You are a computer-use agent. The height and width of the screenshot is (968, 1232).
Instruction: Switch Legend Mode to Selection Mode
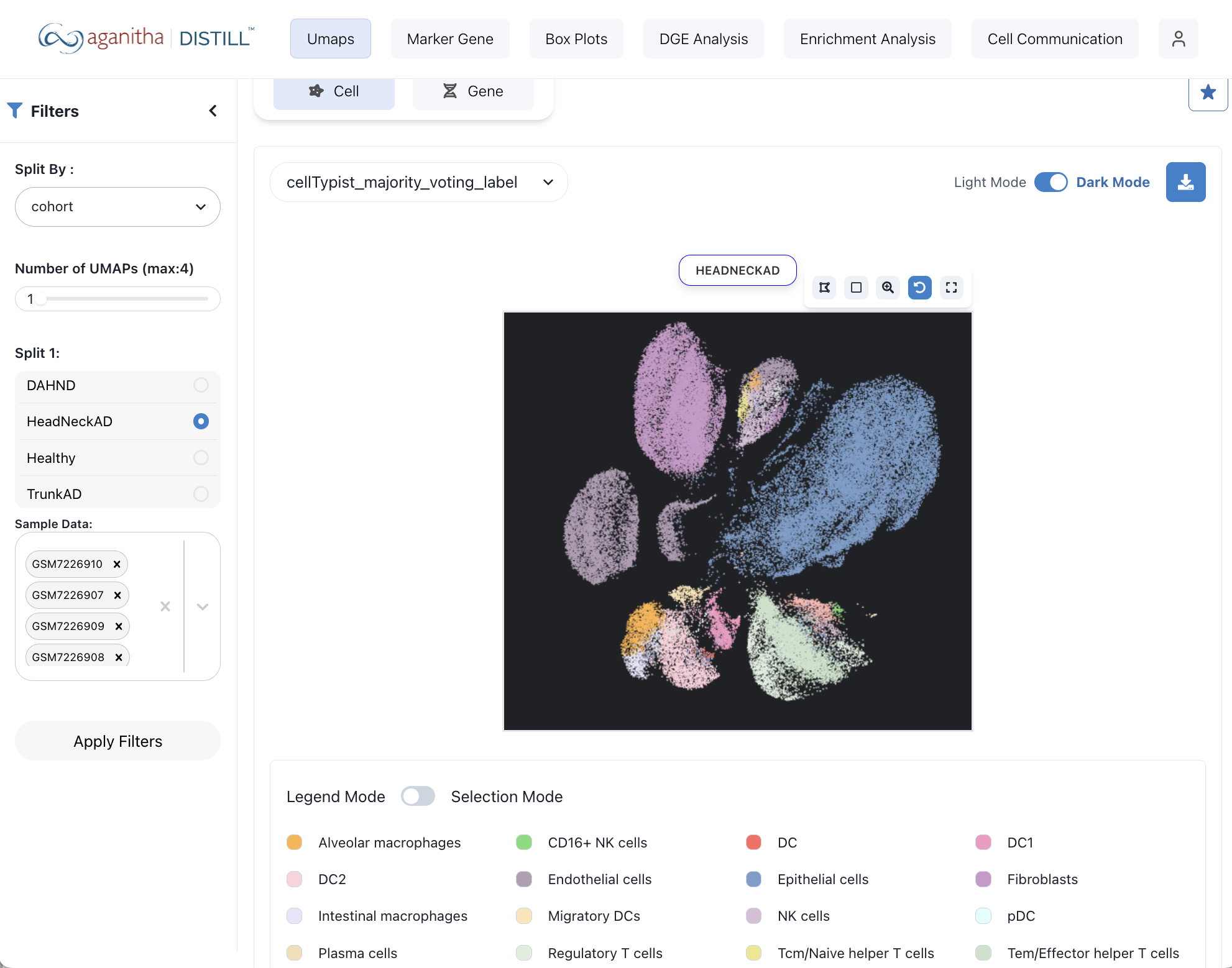pyautogui.click(x=418, y=796)
